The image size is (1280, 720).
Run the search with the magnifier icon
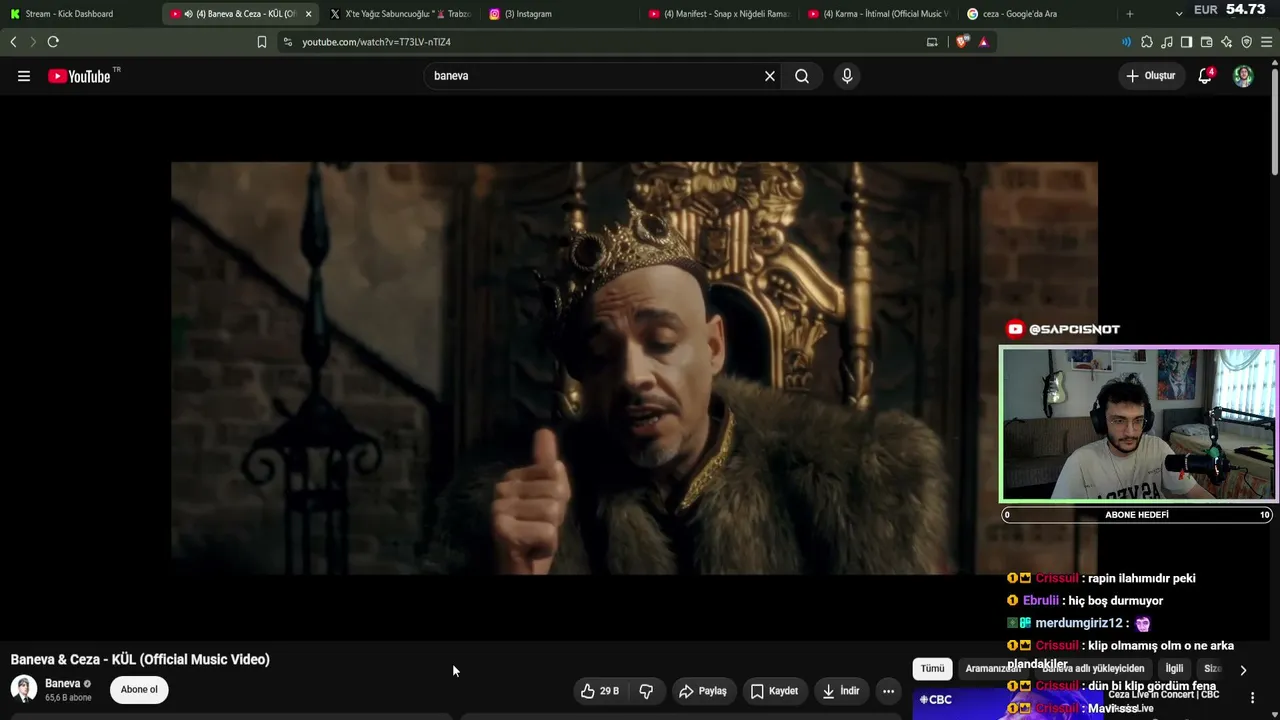802,76
